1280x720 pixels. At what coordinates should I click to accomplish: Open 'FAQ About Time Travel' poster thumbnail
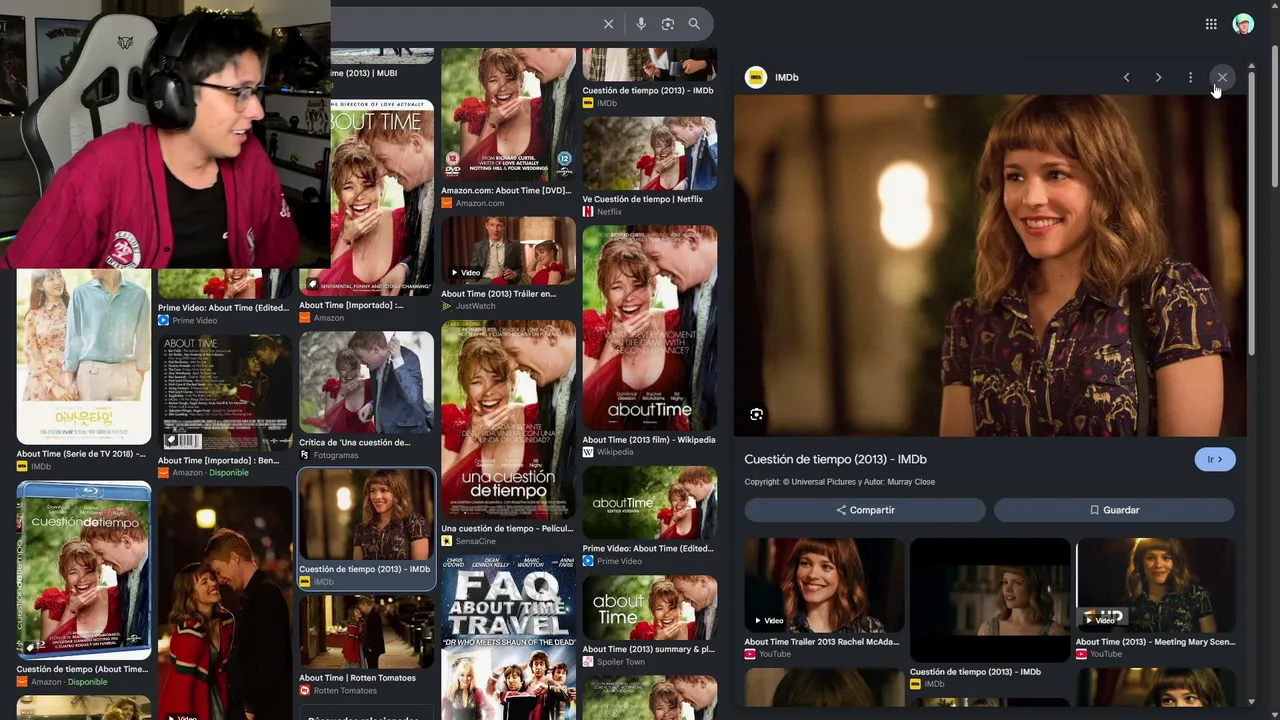pos(508,638)
